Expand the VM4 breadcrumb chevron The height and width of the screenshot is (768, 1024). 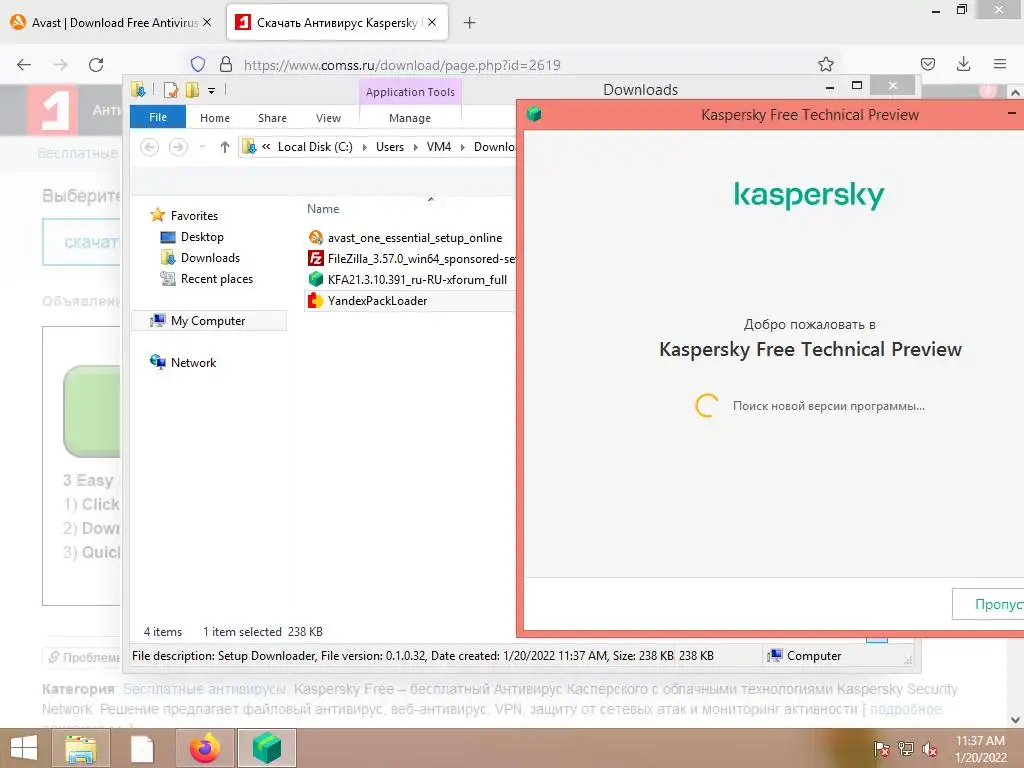tap(462, 148)
